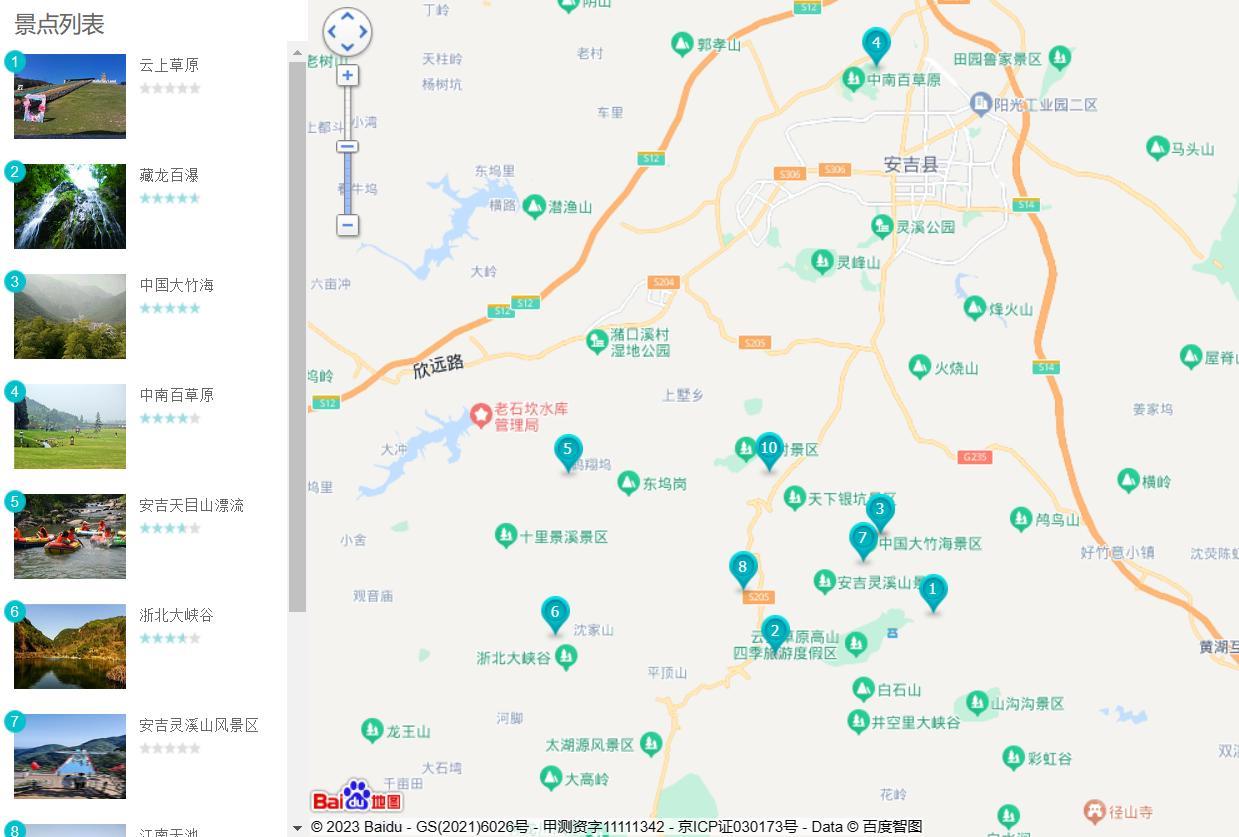This screenshot has width=1239, height=837.
Task: Select 安吉天目山漂流 in the list
Action: (191, 505)
